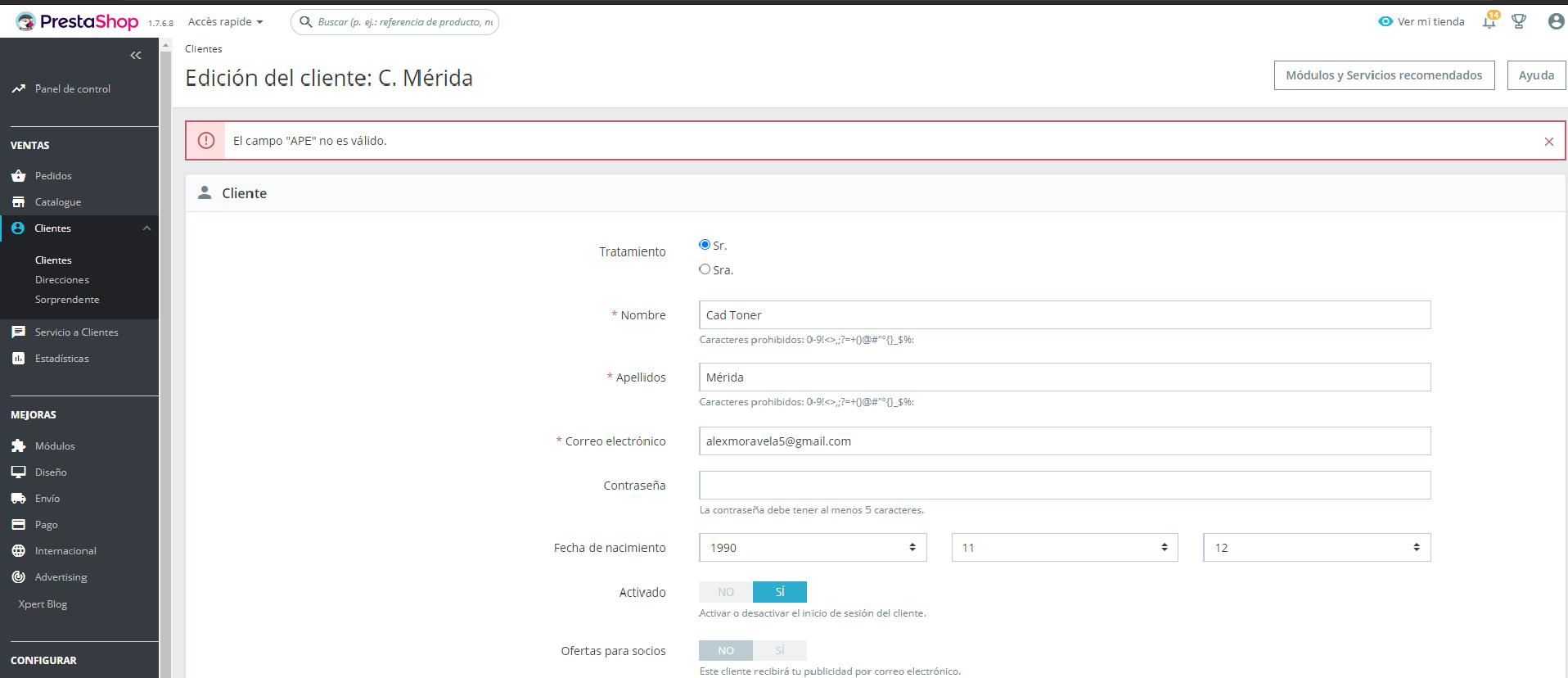The width and height of the screenshot is (1568, 678).
Task: Open the Sorprendente submenu item
Action: pyautogui.click(x=67, y=299)
